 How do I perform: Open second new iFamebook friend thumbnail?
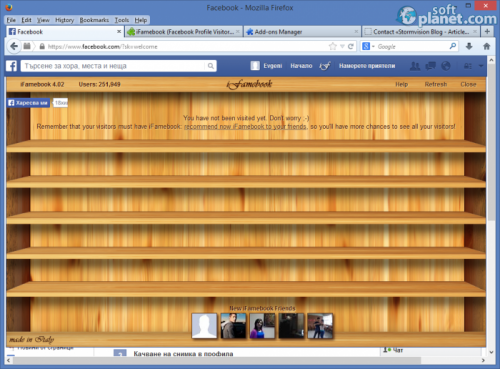(233, 326)
